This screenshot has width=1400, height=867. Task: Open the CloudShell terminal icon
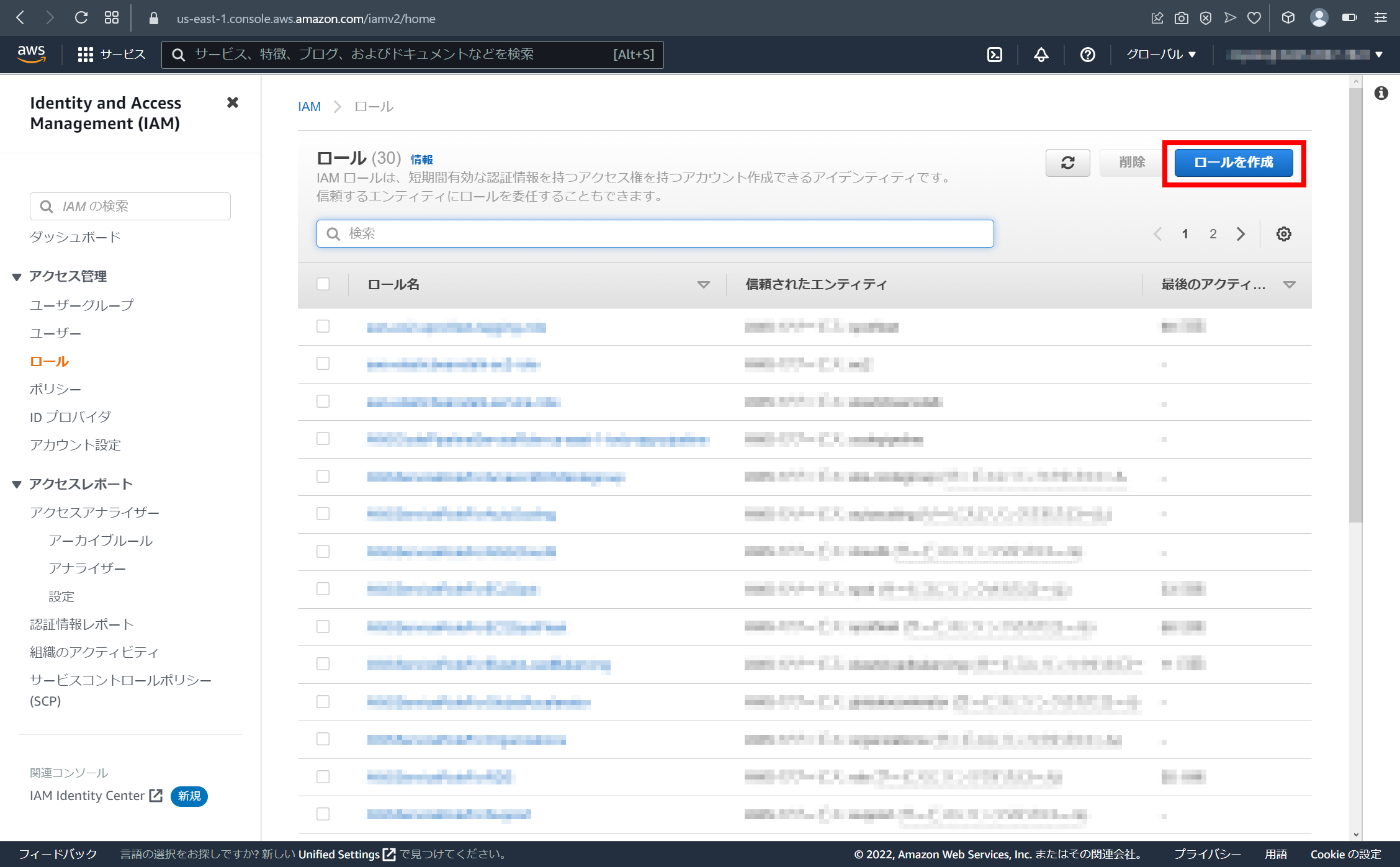click(x=995, y=55)
